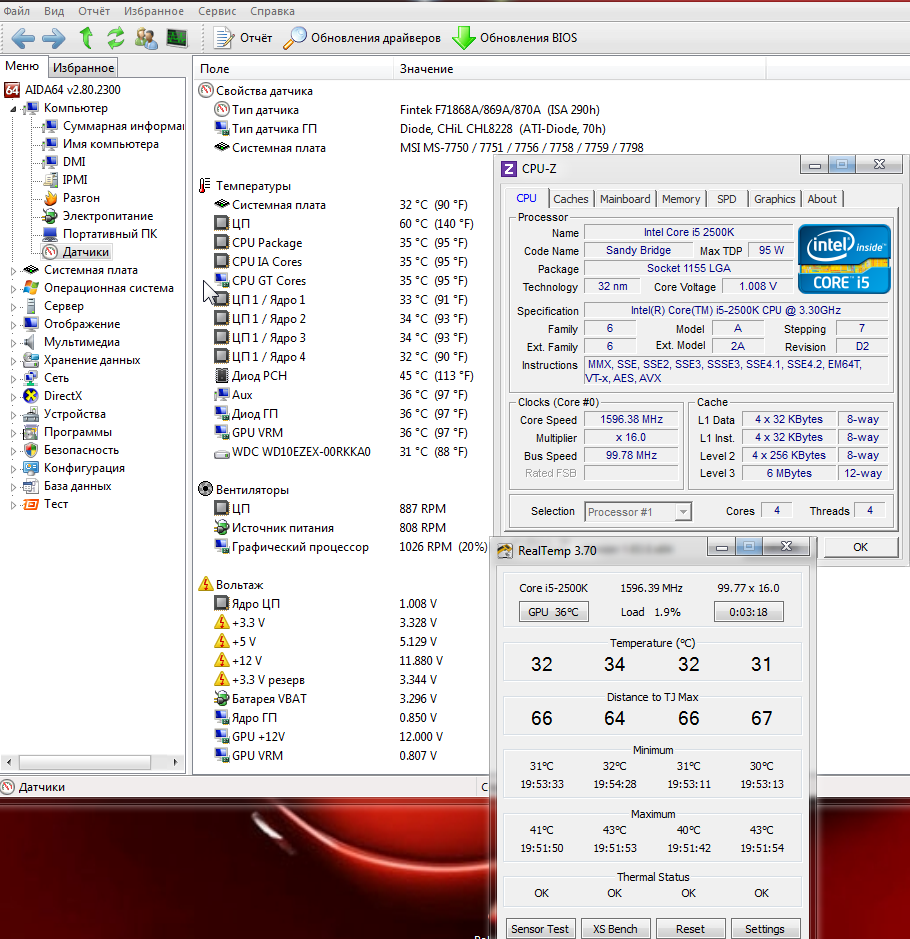Open Обновления драйверов from the toolbar

click(x=362, y=38)
